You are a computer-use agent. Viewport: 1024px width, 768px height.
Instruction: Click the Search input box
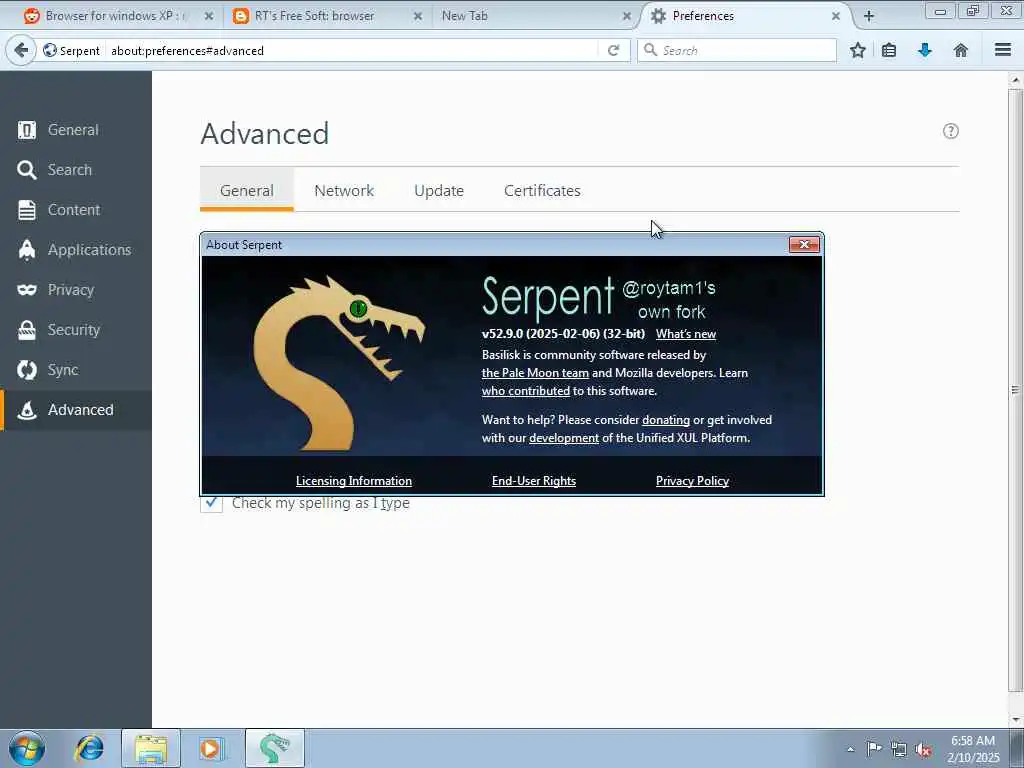[737, 50]
